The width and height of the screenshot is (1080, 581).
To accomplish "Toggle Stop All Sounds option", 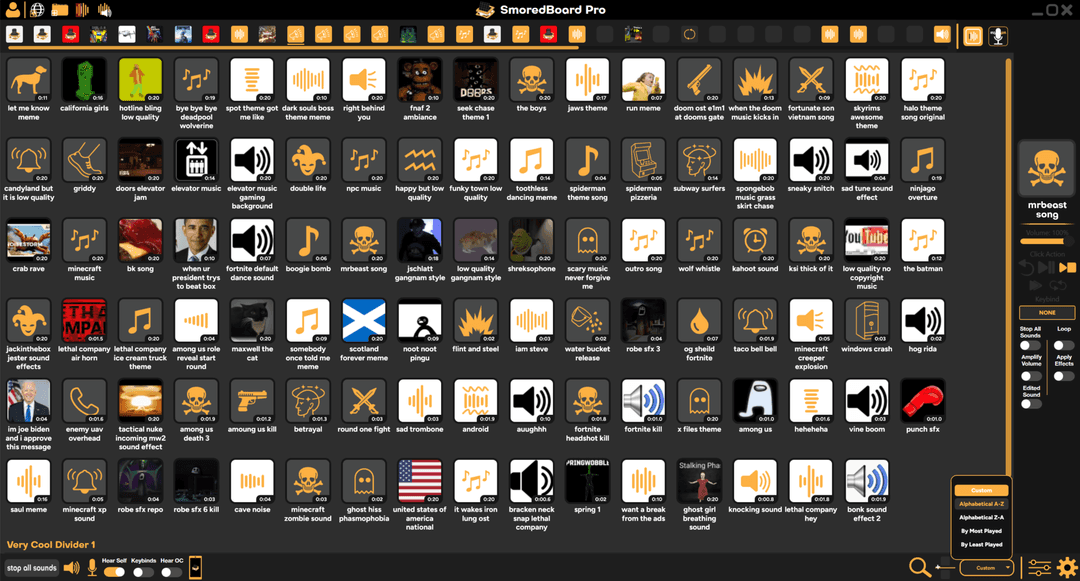I will click(1030, 346).
